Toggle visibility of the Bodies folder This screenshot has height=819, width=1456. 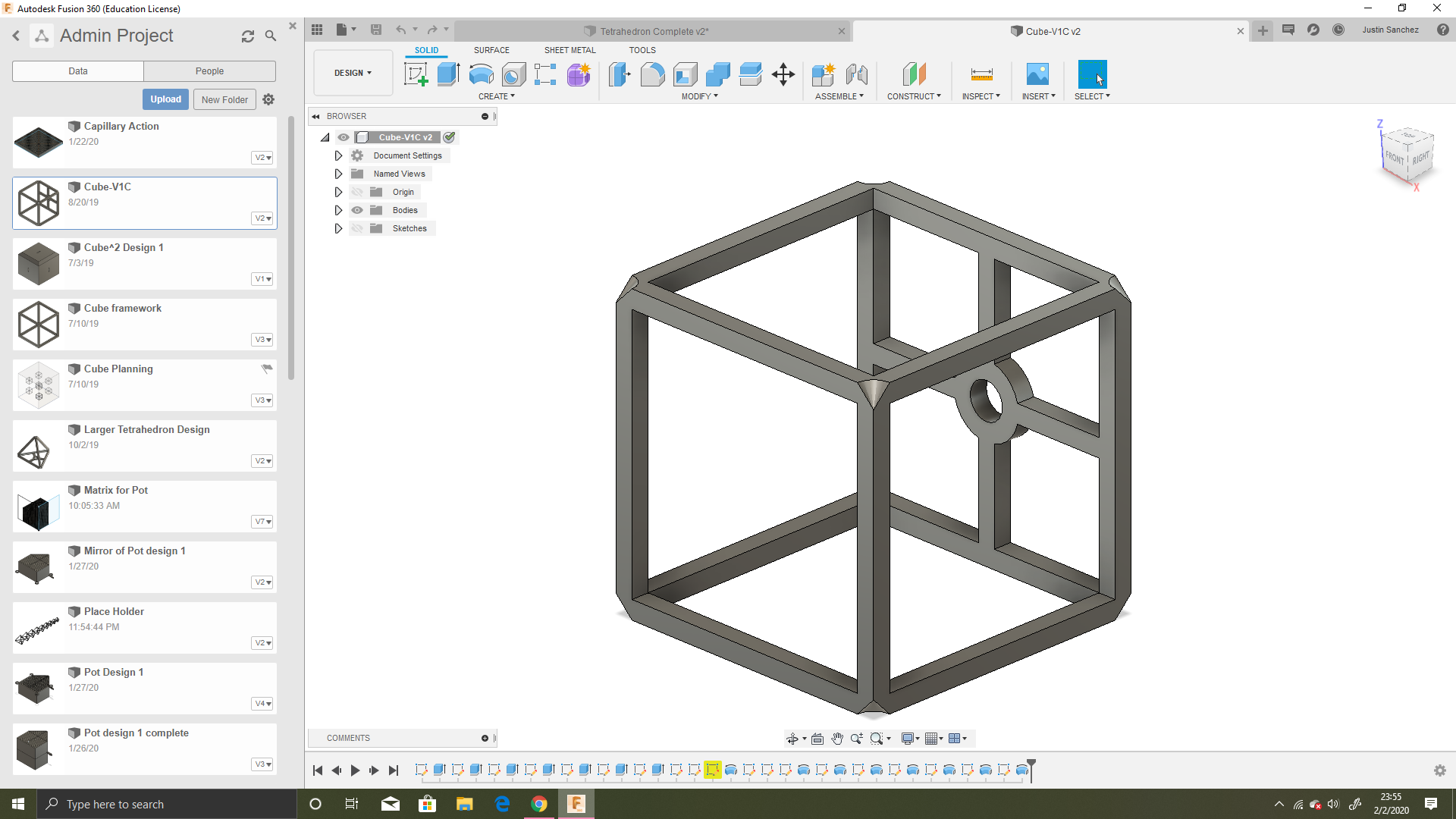pyautogui.click(x=357, y=210)
